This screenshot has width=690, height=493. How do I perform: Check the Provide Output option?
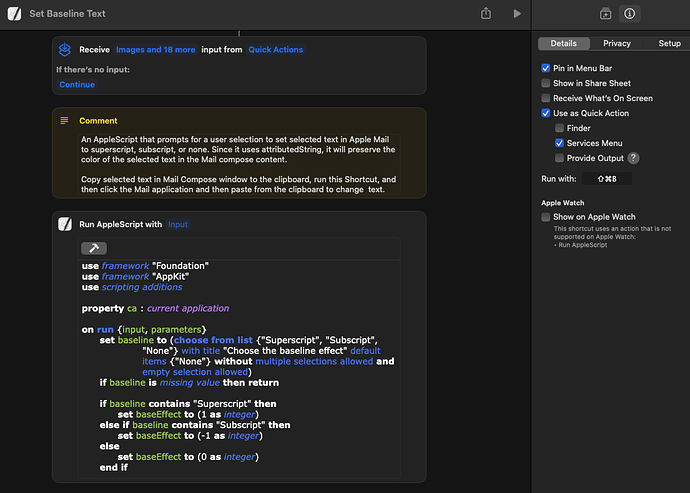click(559, 158)
